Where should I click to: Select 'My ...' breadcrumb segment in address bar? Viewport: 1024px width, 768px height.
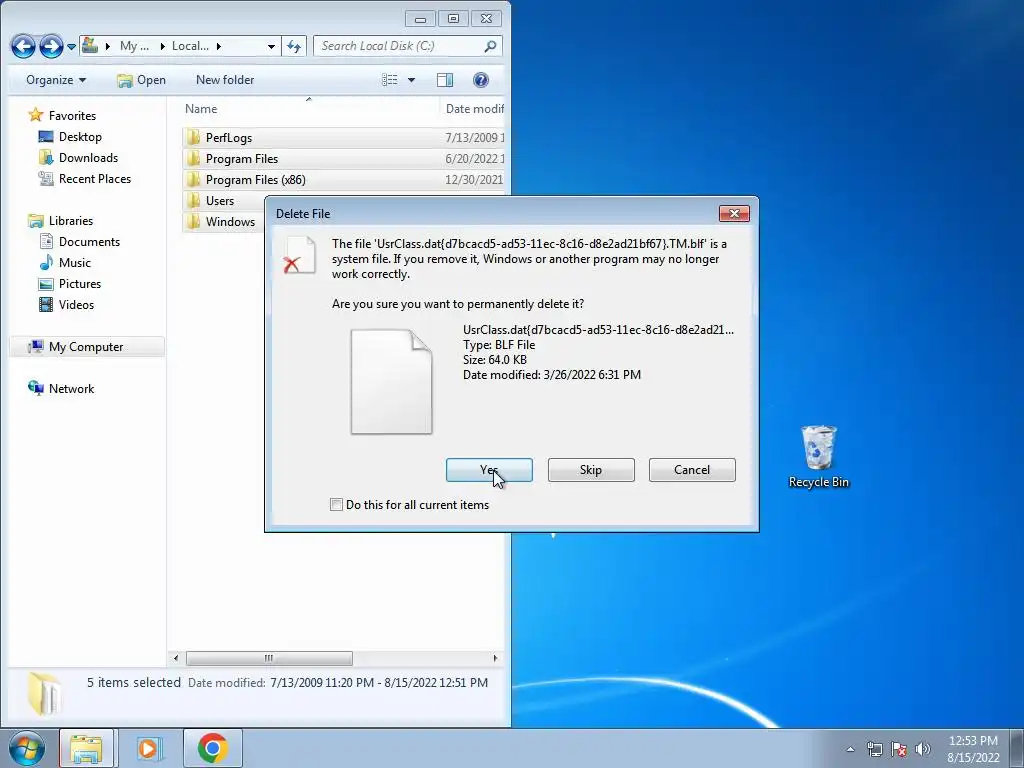click(x=134, y=46)
